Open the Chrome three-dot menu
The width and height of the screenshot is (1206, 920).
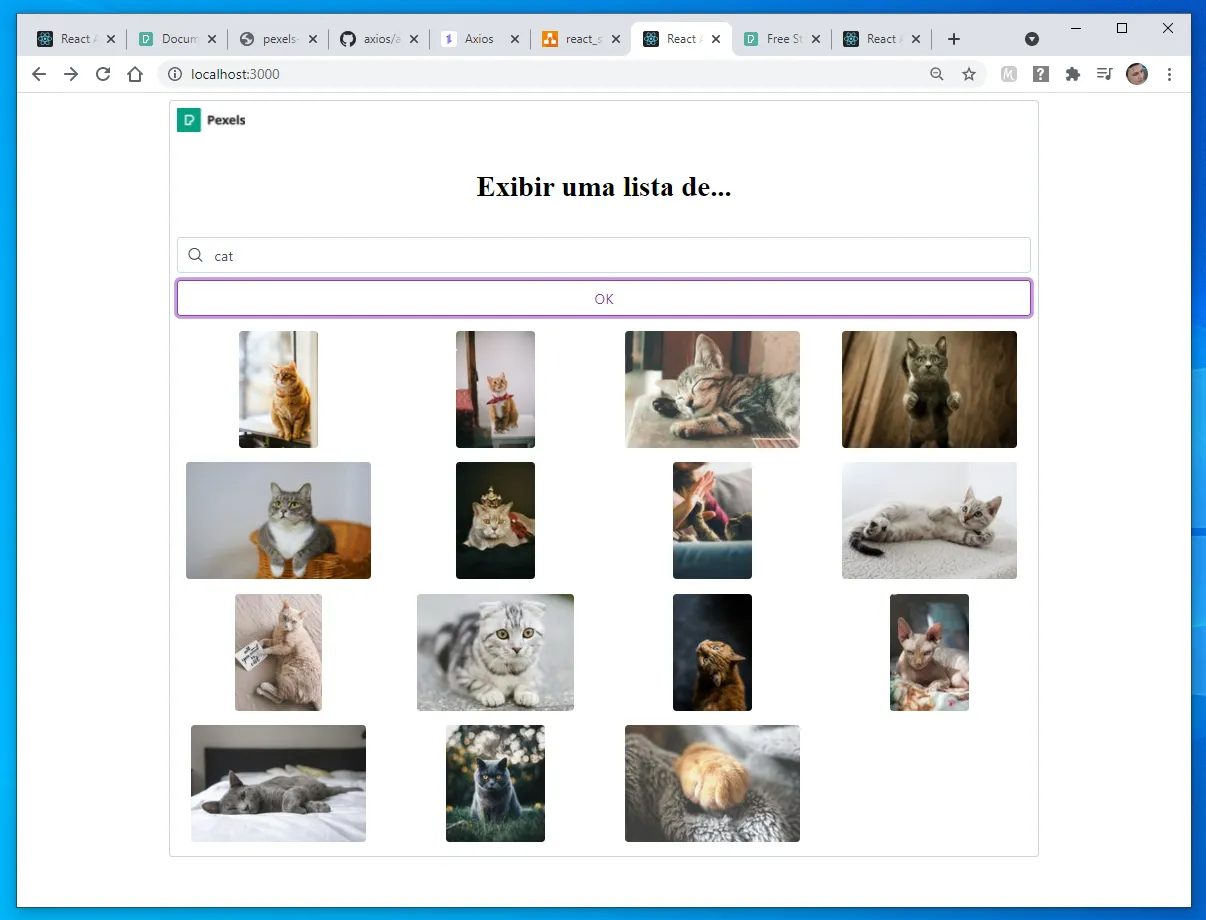coord(1169,74)
